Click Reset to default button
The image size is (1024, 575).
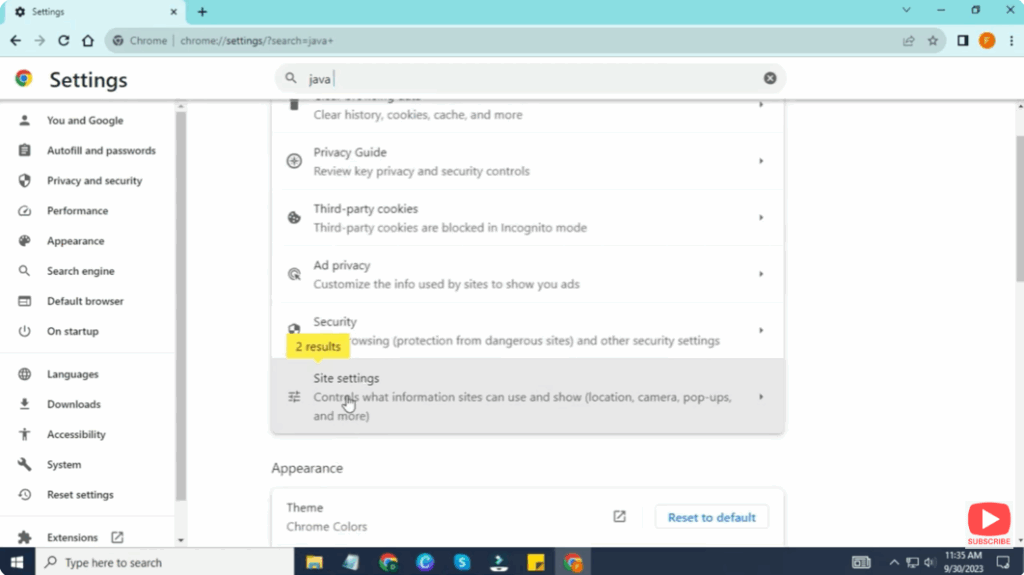click(711, 517)
